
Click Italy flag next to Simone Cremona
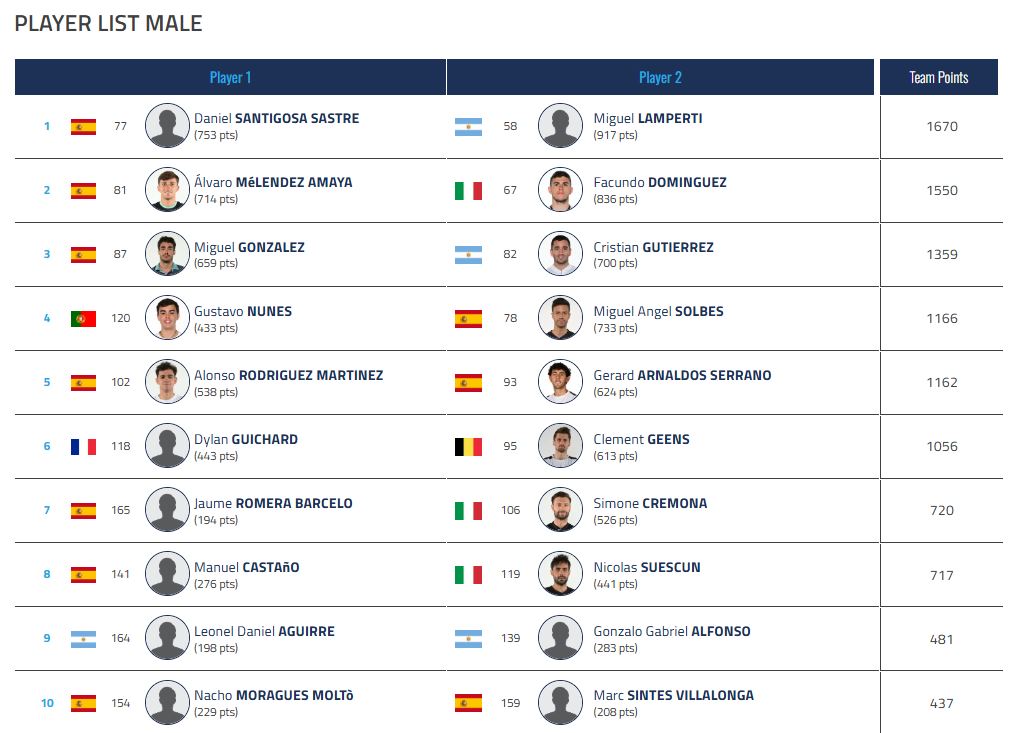468,511
